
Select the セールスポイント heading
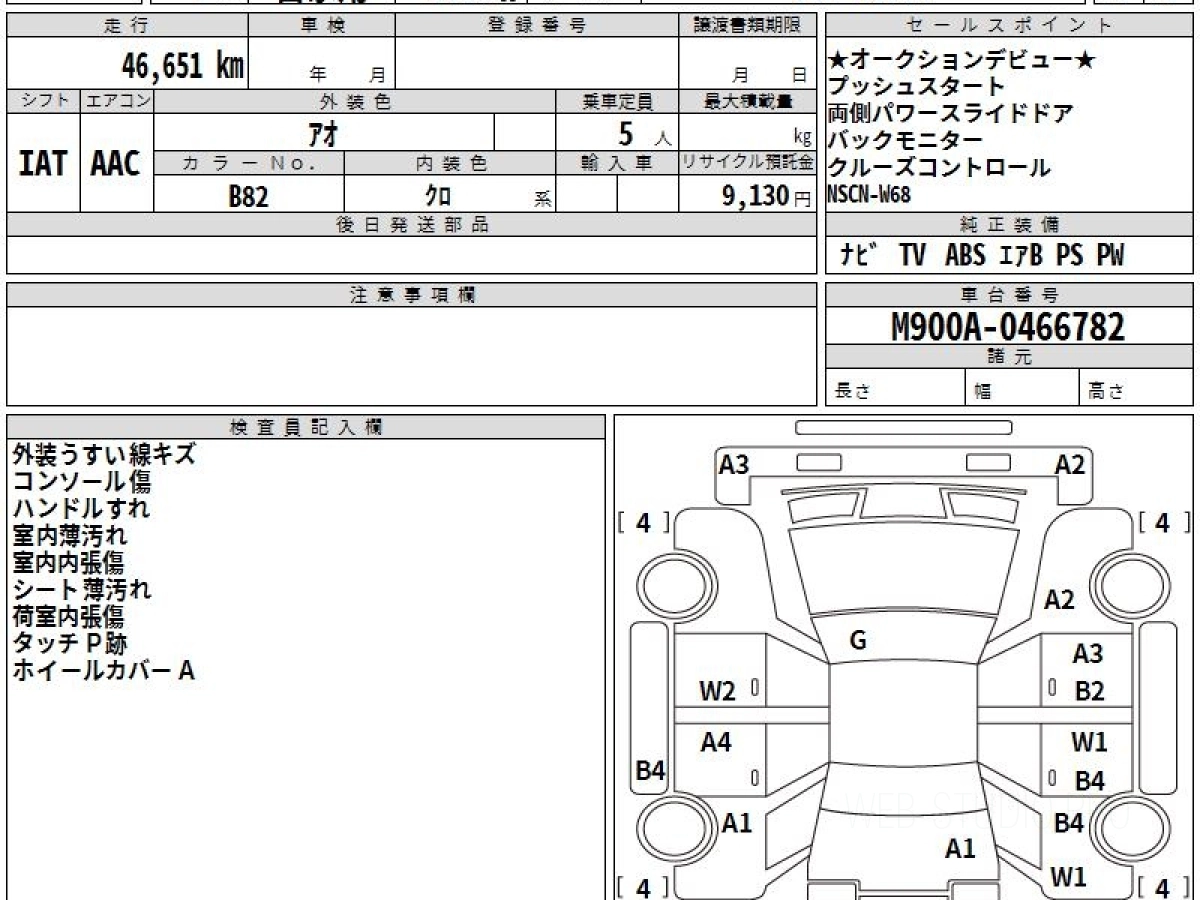point(1009,26)
